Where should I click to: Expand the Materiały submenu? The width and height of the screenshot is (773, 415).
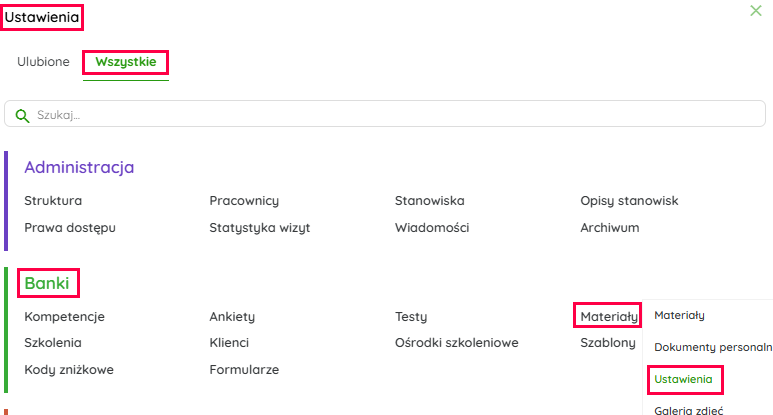pyautogui.click(x=608, y=317)
